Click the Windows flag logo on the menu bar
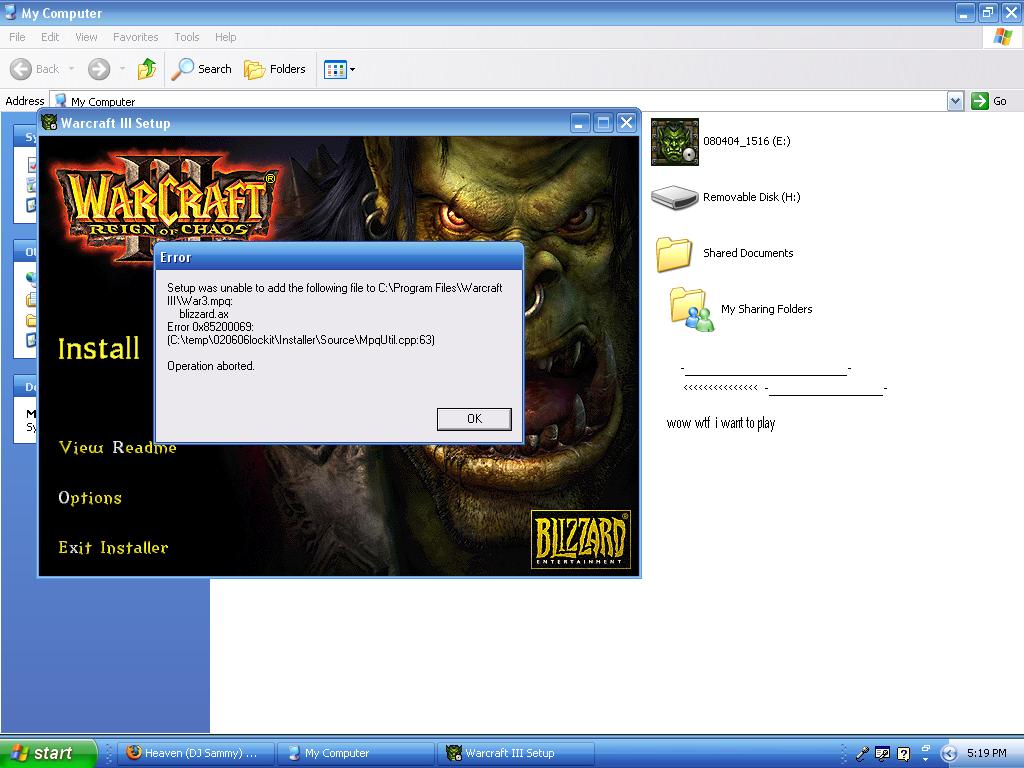 click(1002, 37)
